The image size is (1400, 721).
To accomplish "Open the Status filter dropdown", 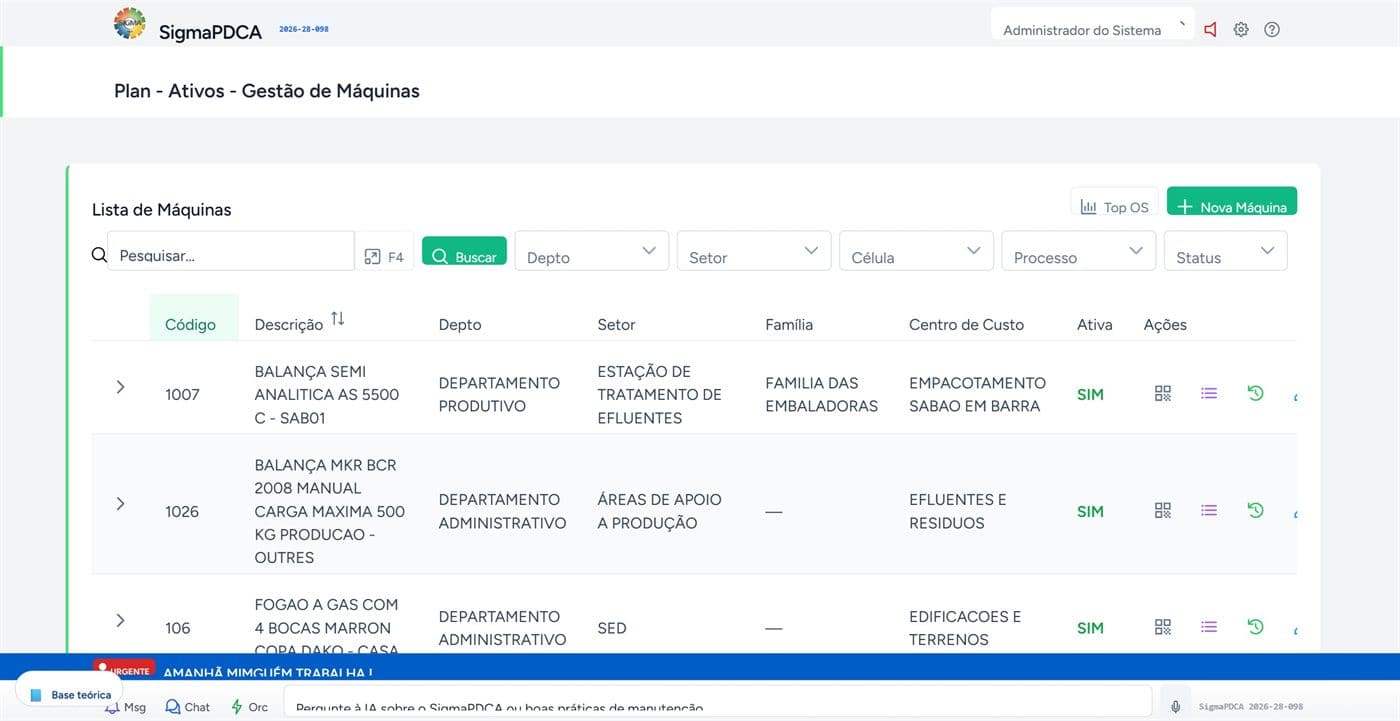I will pyautogui.click(x=1226, y=251).
